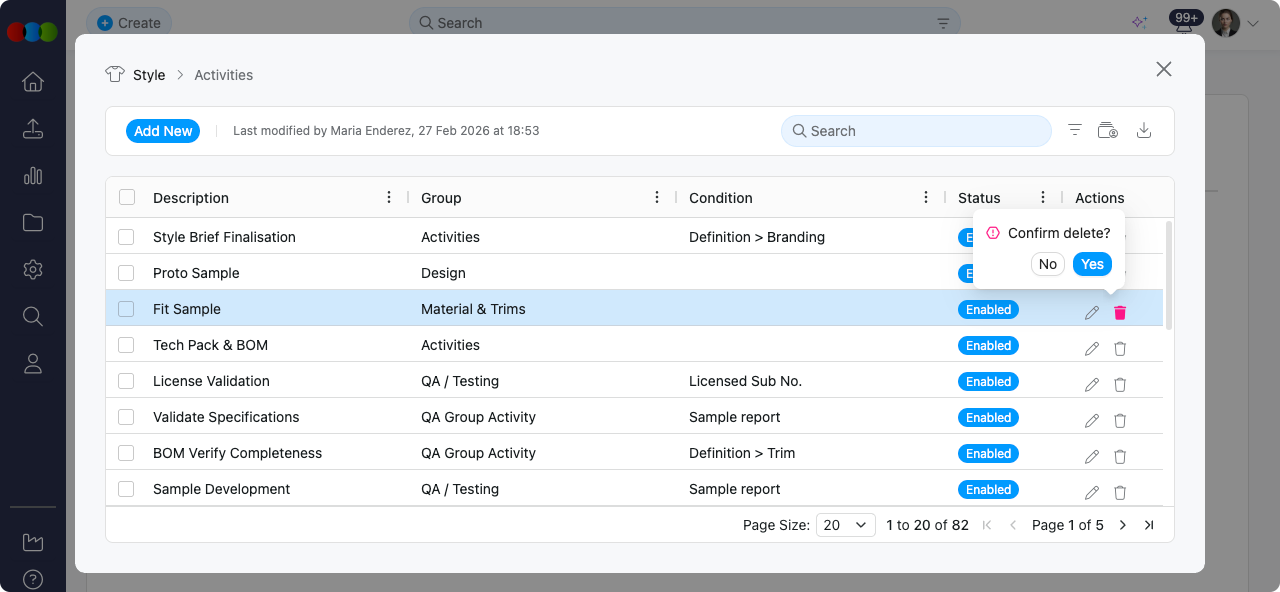This screenshot has height=592, width=1280.
Task: Select the Style Brief Finalisation row checkbox
Action: coord(126,237)
